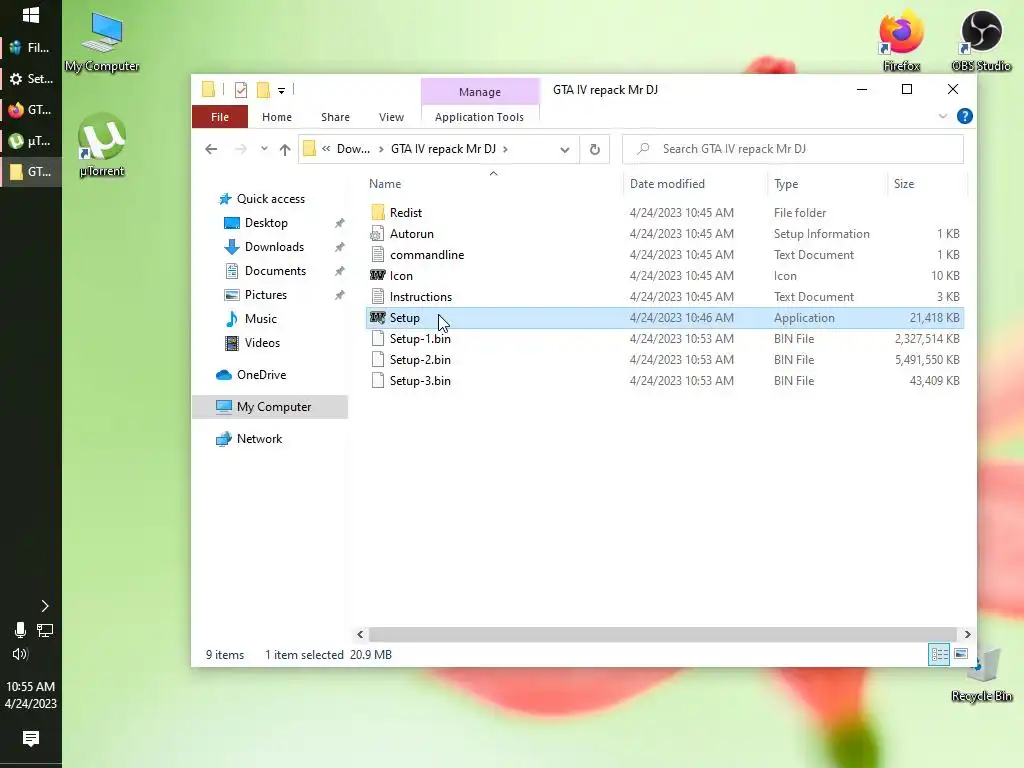Select Network in navigation pane

coord(259,439)
